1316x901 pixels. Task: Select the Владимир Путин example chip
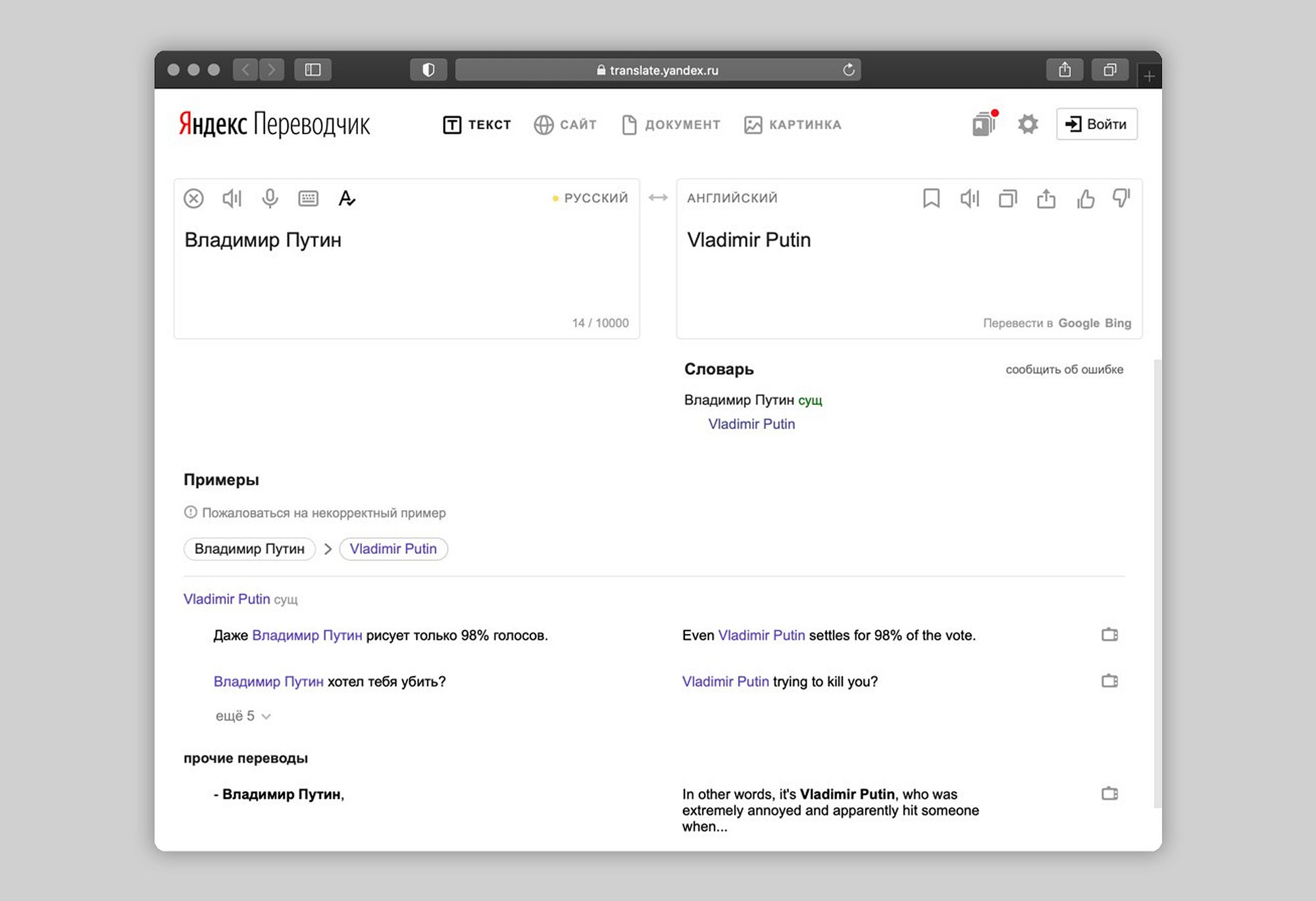click(x=249, y=548)
